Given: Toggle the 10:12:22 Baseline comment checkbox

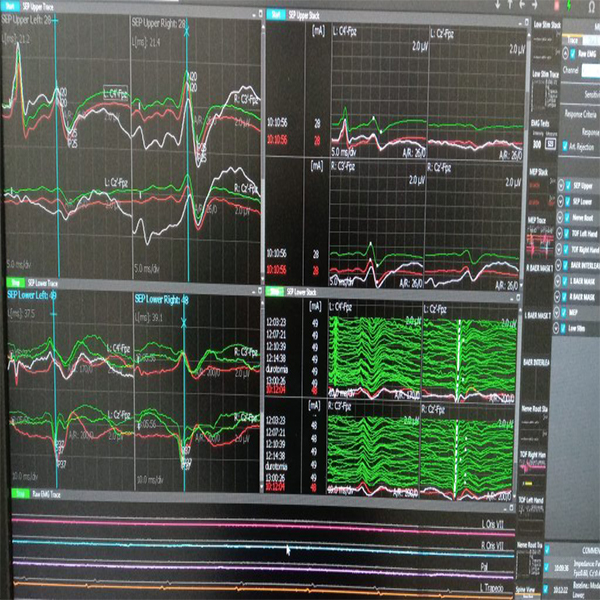Looking at the screenshot, I should click(548, 590).
